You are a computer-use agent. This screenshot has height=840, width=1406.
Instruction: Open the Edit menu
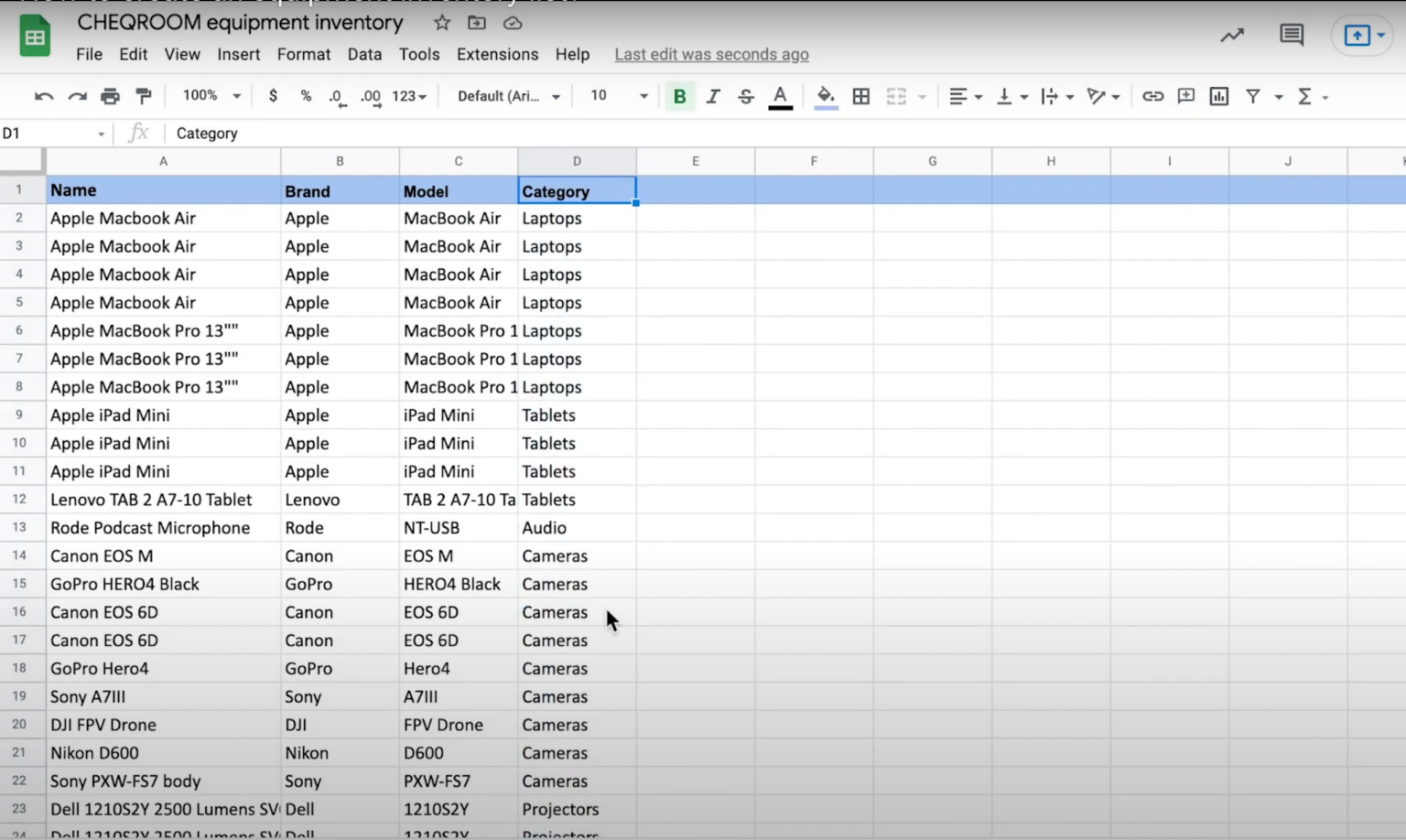click(x=133, y=54)
